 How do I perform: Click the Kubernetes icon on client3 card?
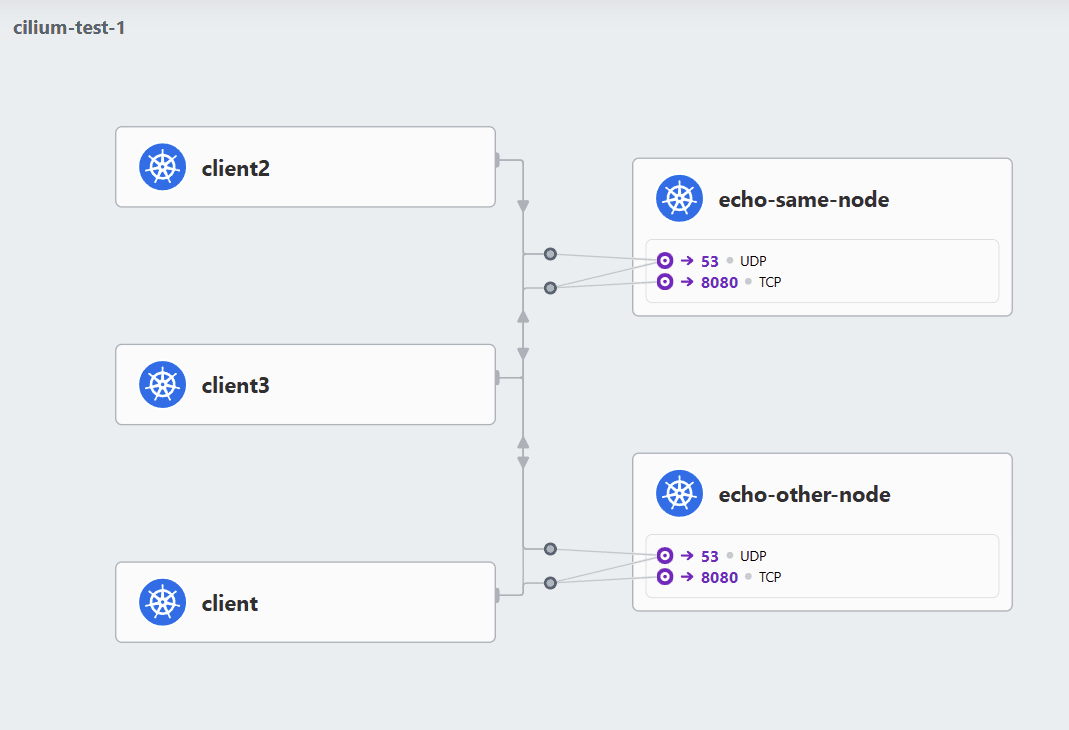(x=162, y=385)
